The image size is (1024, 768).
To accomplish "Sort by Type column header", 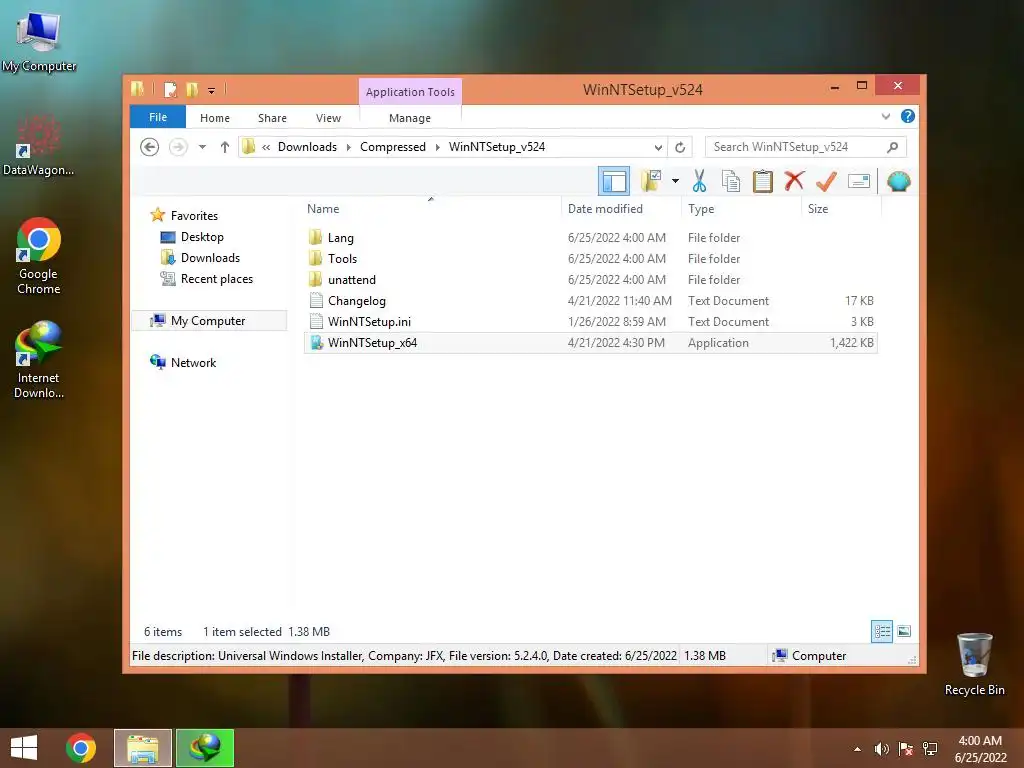I will pos(741,208).
